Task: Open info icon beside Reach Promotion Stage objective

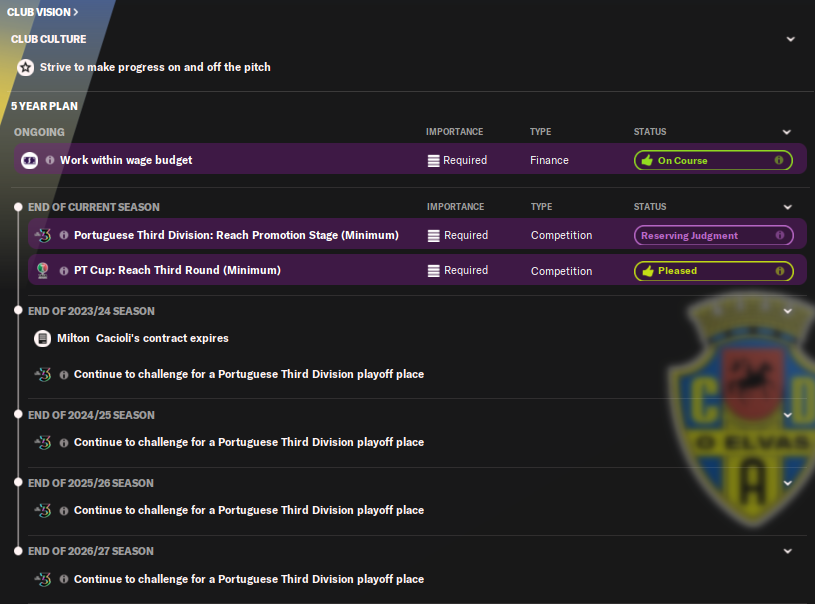Action: (x=64, y=235)
